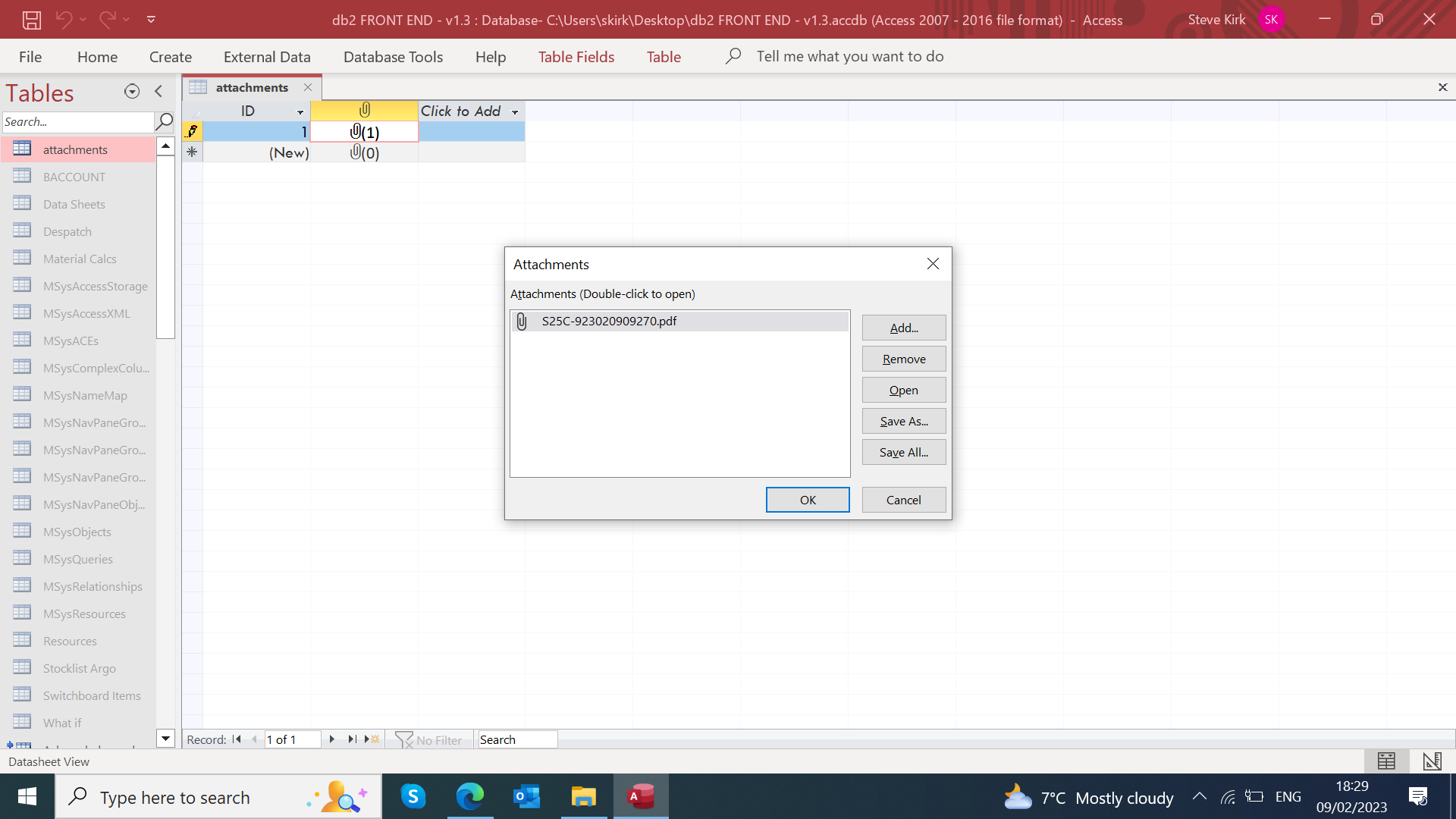1456x819 pixels.
Task: Expand Click to Add column dropdown
Action: [515, 112]
